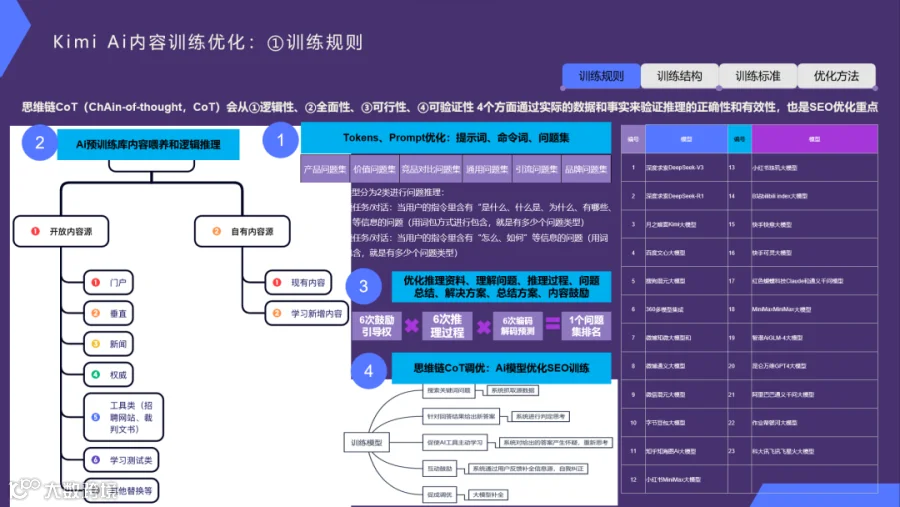Click the GLM-4大模型 table cell
This screenshot has width=900, height=507.
point(814,338)
